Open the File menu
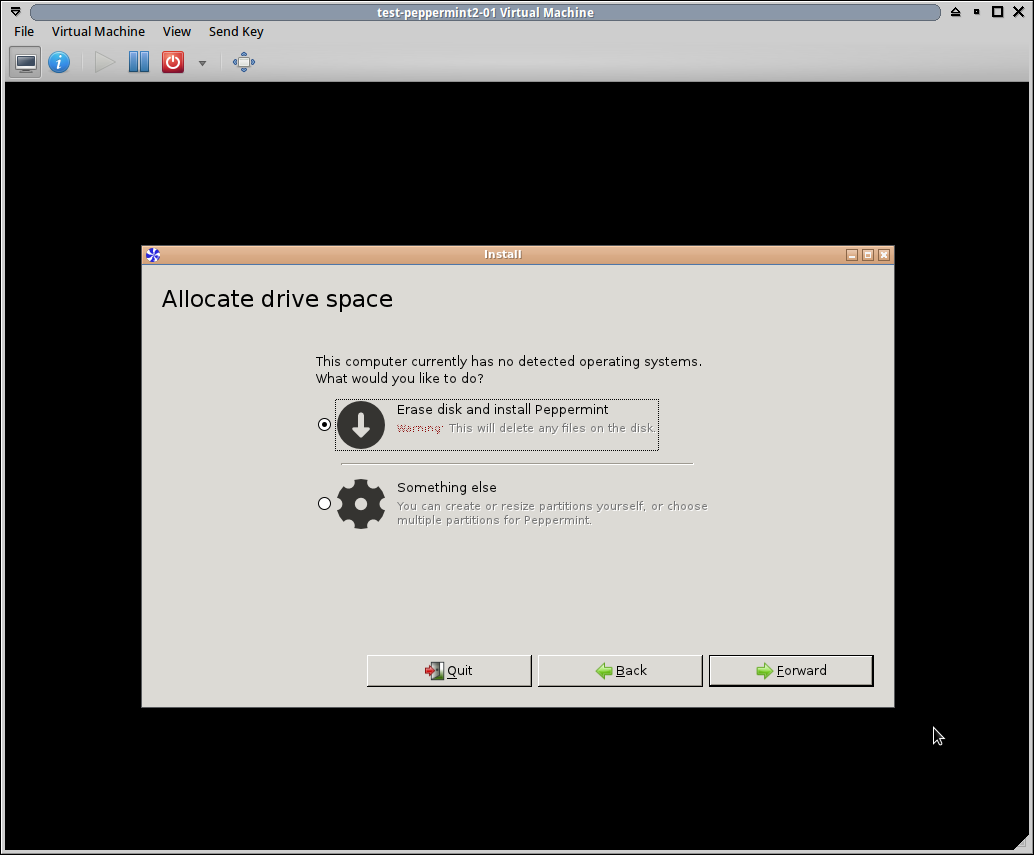Viewport: 1034px width, 855px height. point(24,32)
